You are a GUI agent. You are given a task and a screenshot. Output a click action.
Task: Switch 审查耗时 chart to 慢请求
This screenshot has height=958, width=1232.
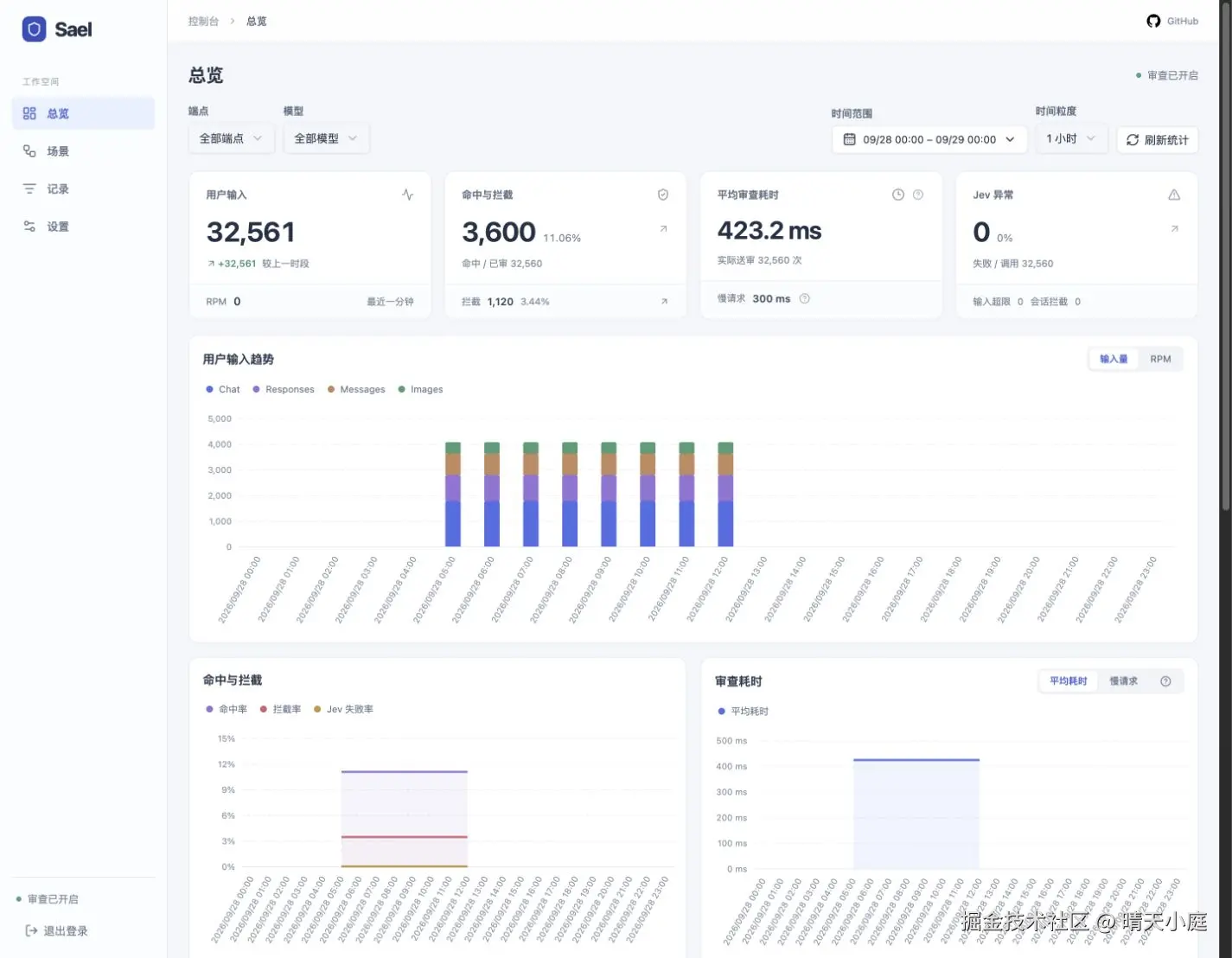[1123, 681]
